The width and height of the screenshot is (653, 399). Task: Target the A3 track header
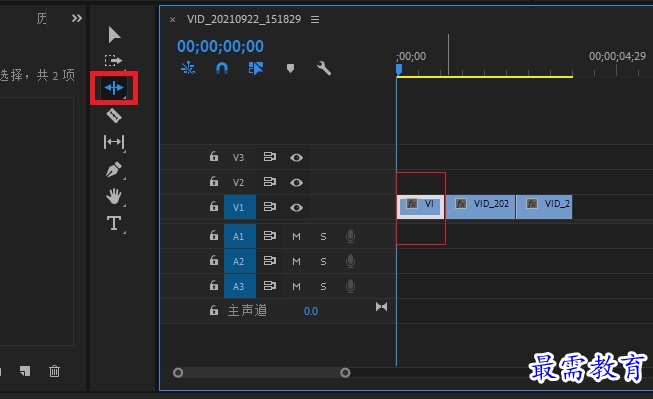tap(239, 286)
